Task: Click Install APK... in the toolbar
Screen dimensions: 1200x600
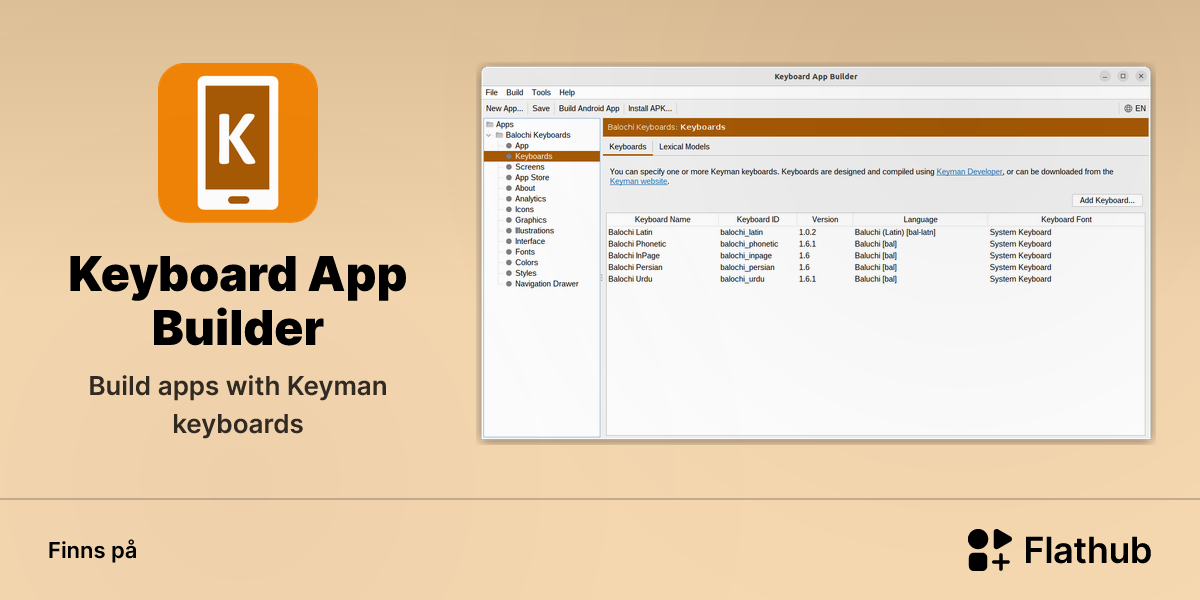Action: pos(650,108)
